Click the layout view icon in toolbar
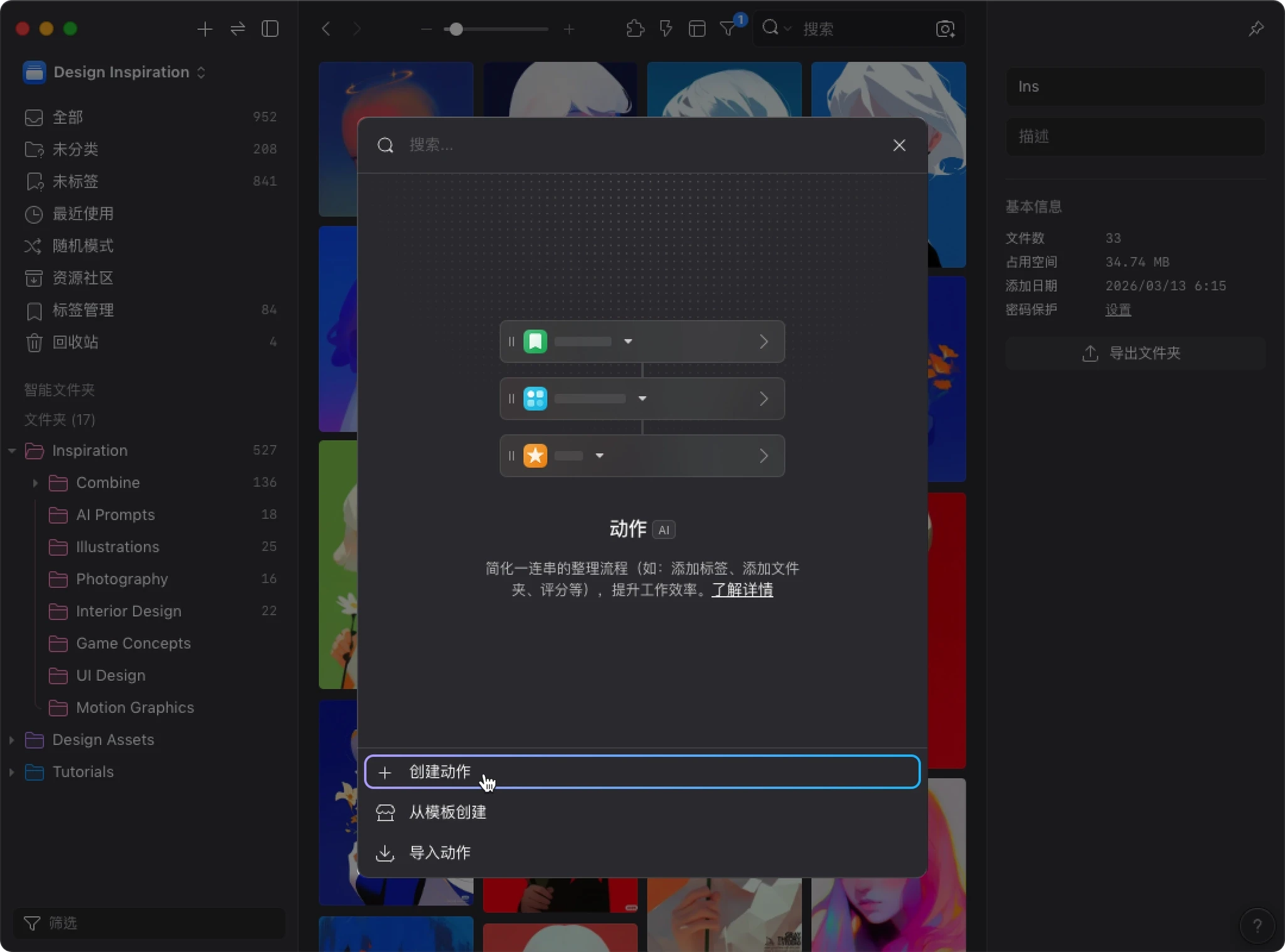Screen dimensions: 1285x952 [696, 29]
